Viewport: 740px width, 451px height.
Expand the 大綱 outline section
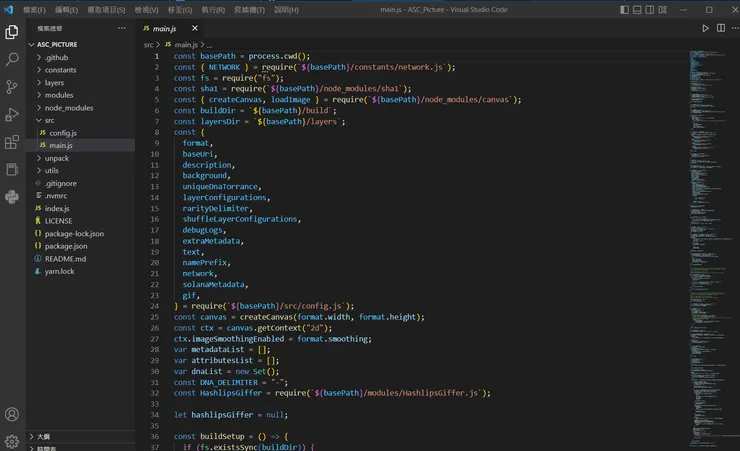pos(44,436)
